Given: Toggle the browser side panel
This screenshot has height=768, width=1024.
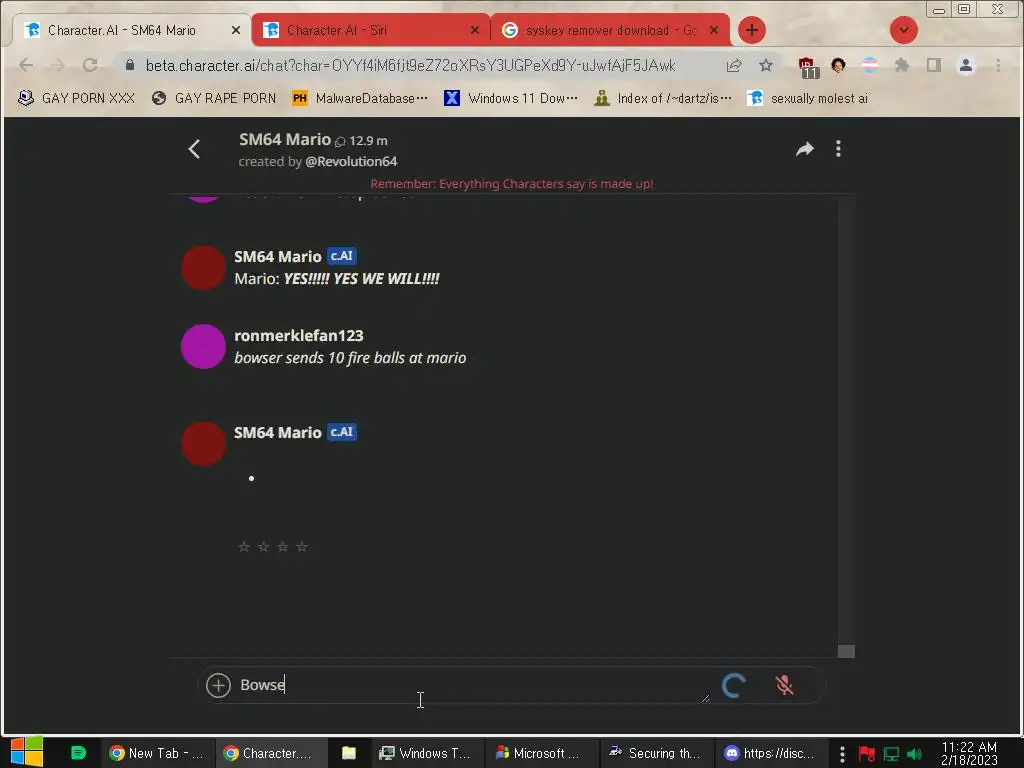Looking at the screenshot, I should 934,65.
